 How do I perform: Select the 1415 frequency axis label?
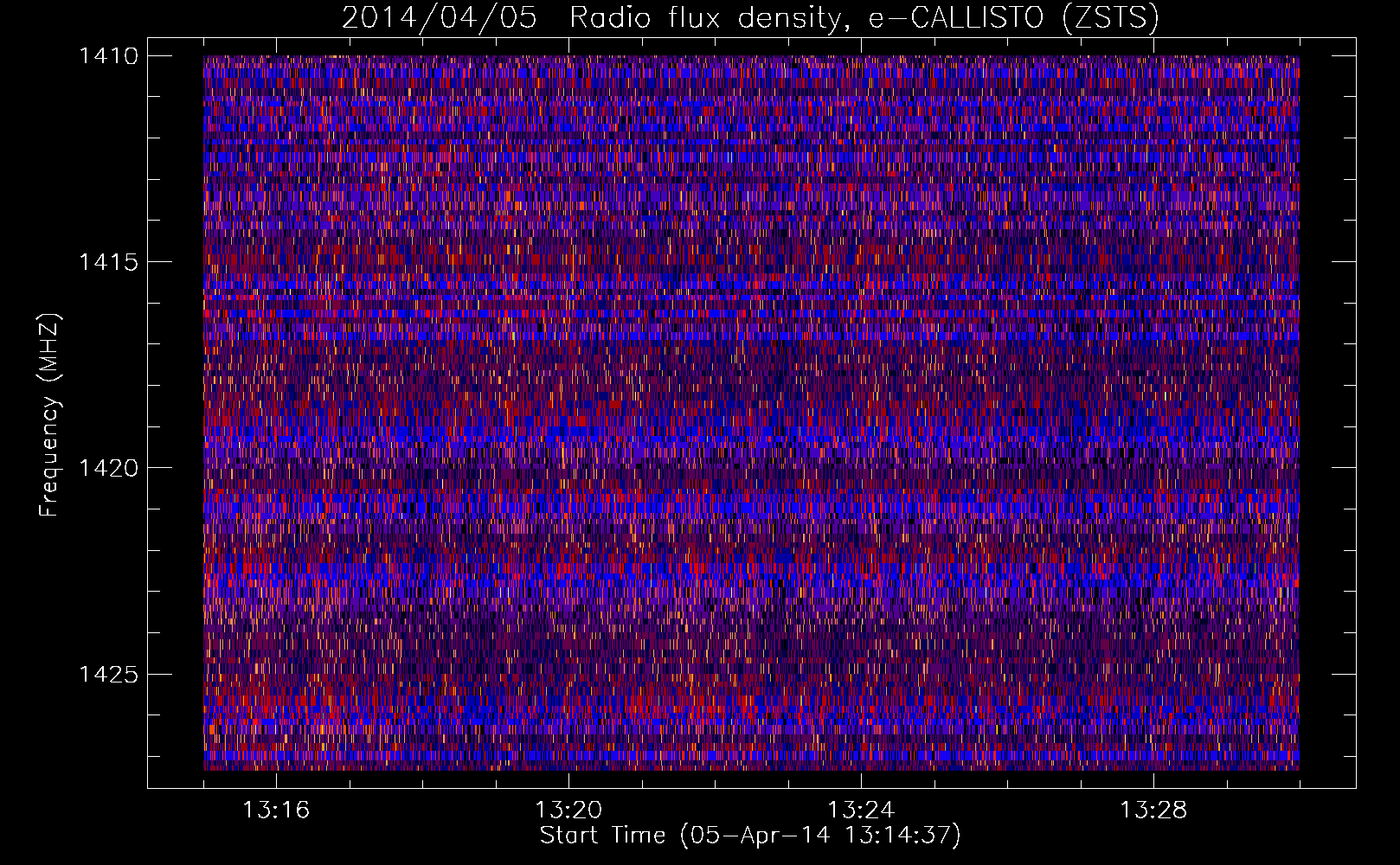[108, 262]
